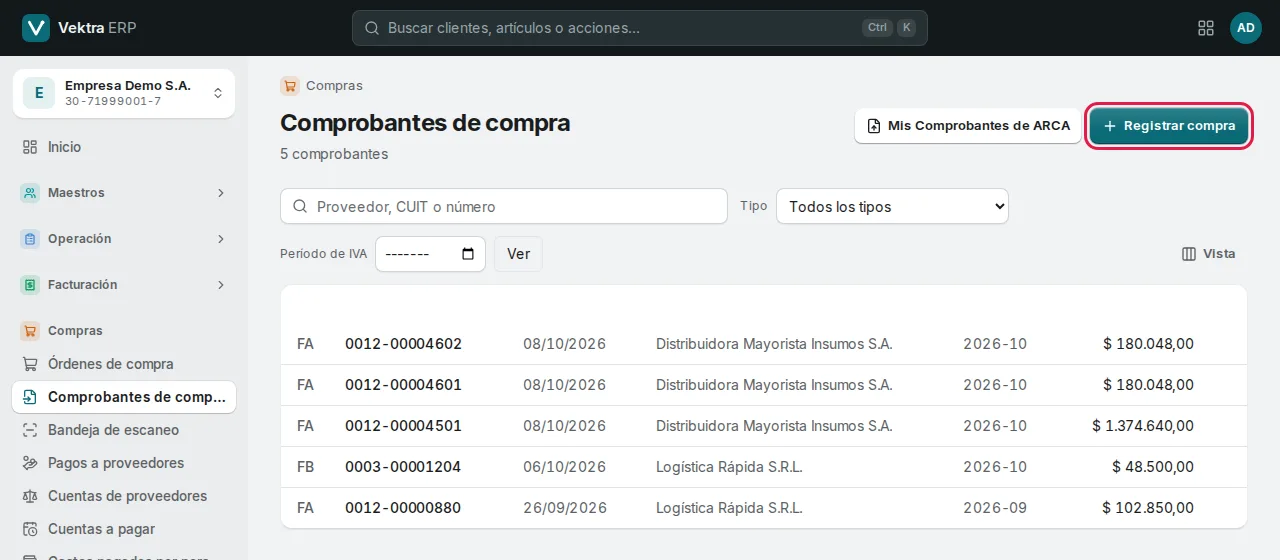Open Pagos a proveedores menu item

pos(124,463)
